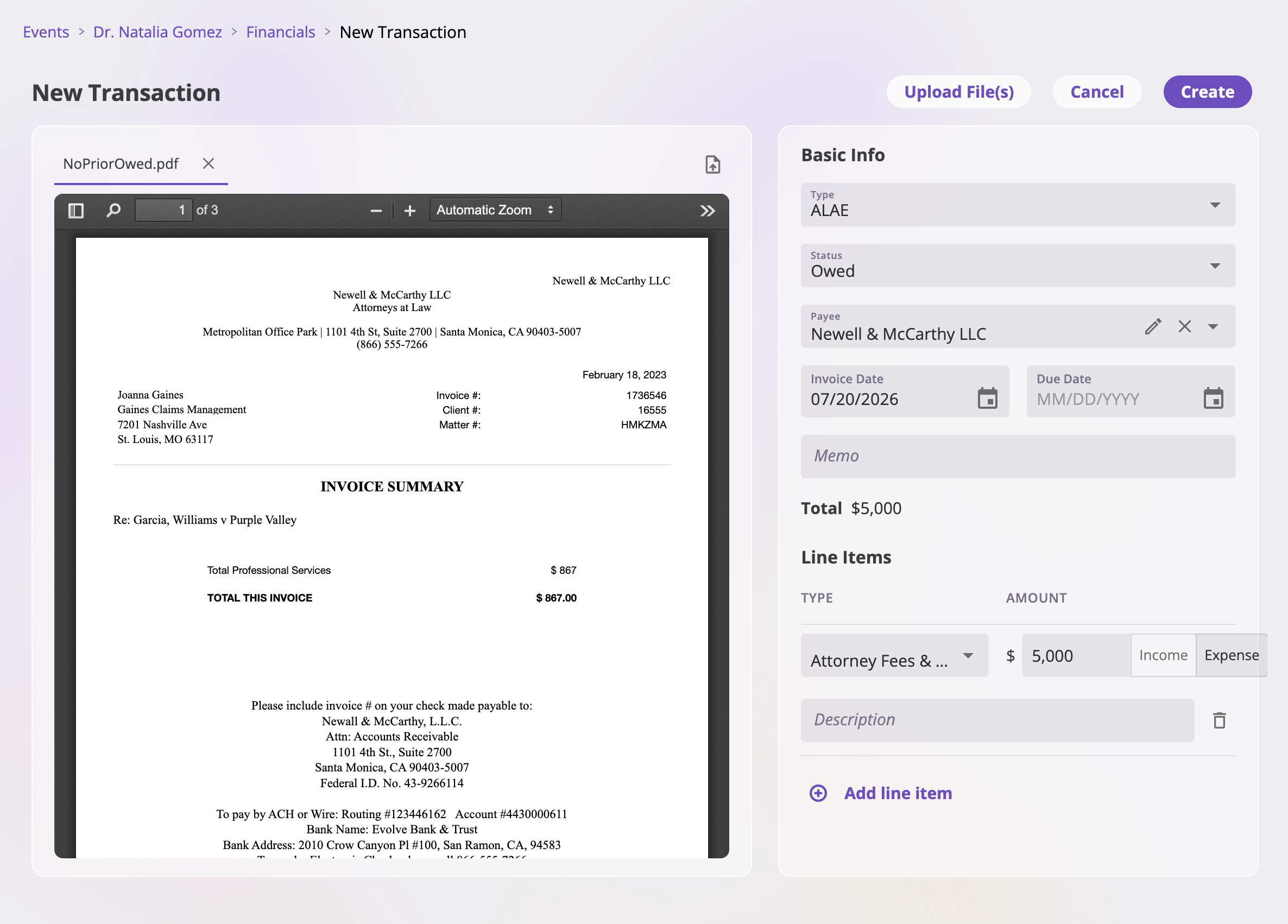Click the Memo input field
This screenshot has height=924, width=1288.
(x=1018, y=457)
